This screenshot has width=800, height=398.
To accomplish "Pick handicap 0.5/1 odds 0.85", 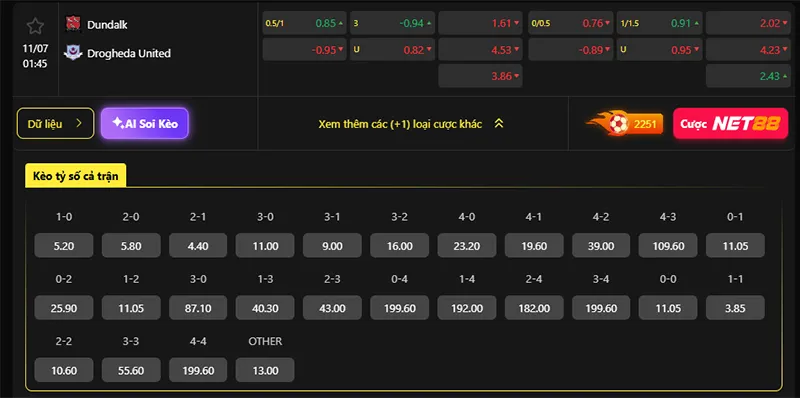I will point(305,23).
